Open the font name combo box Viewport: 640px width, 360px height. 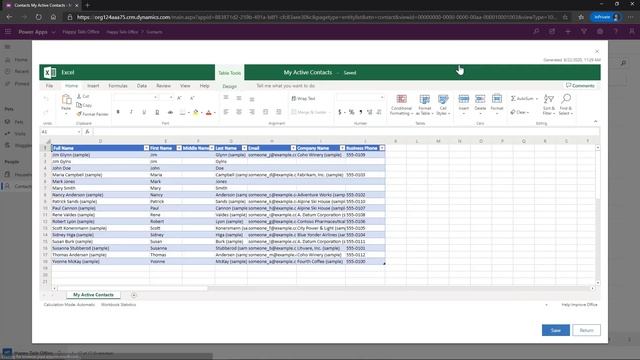click(136, 98)
